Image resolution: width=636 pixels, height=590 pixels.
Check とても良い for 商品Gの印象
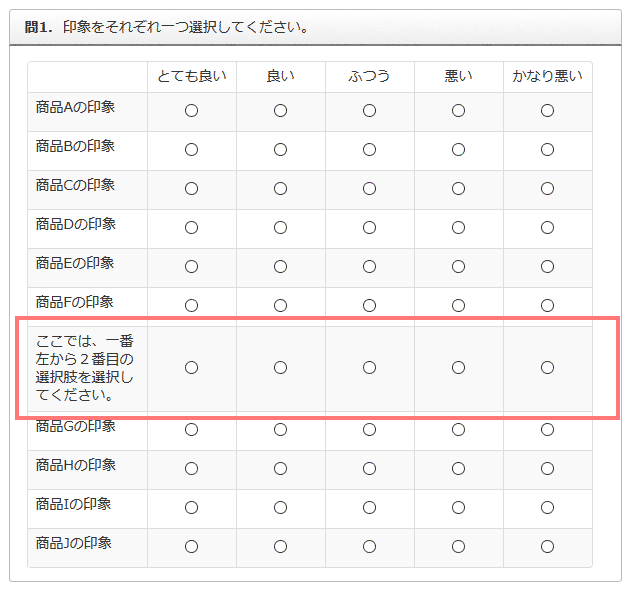click(x=191, y=429)
